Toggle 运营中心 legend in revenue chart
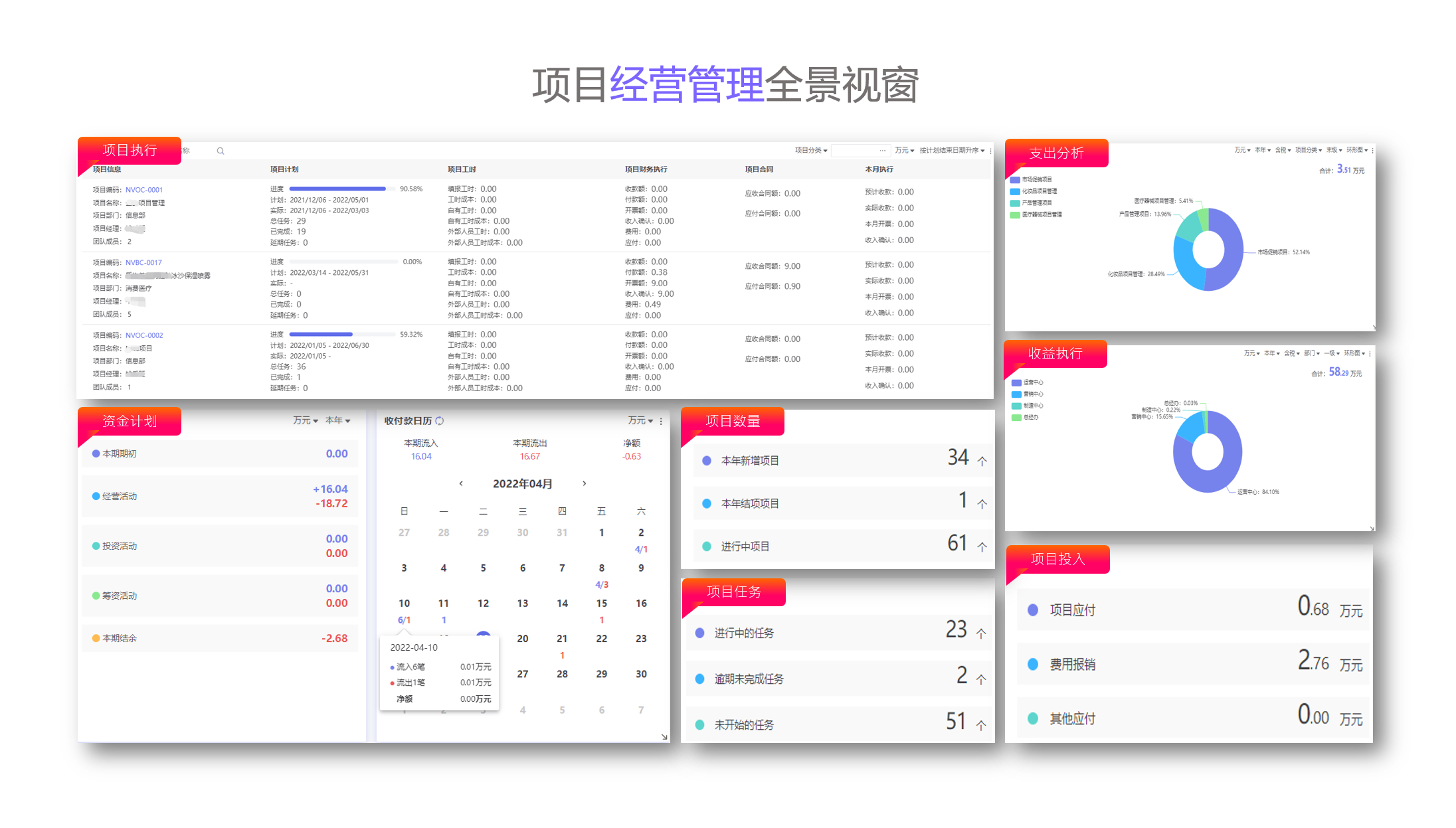Image resolution: width=1456 pixels, height=828 pixels. pos(1028,382)
